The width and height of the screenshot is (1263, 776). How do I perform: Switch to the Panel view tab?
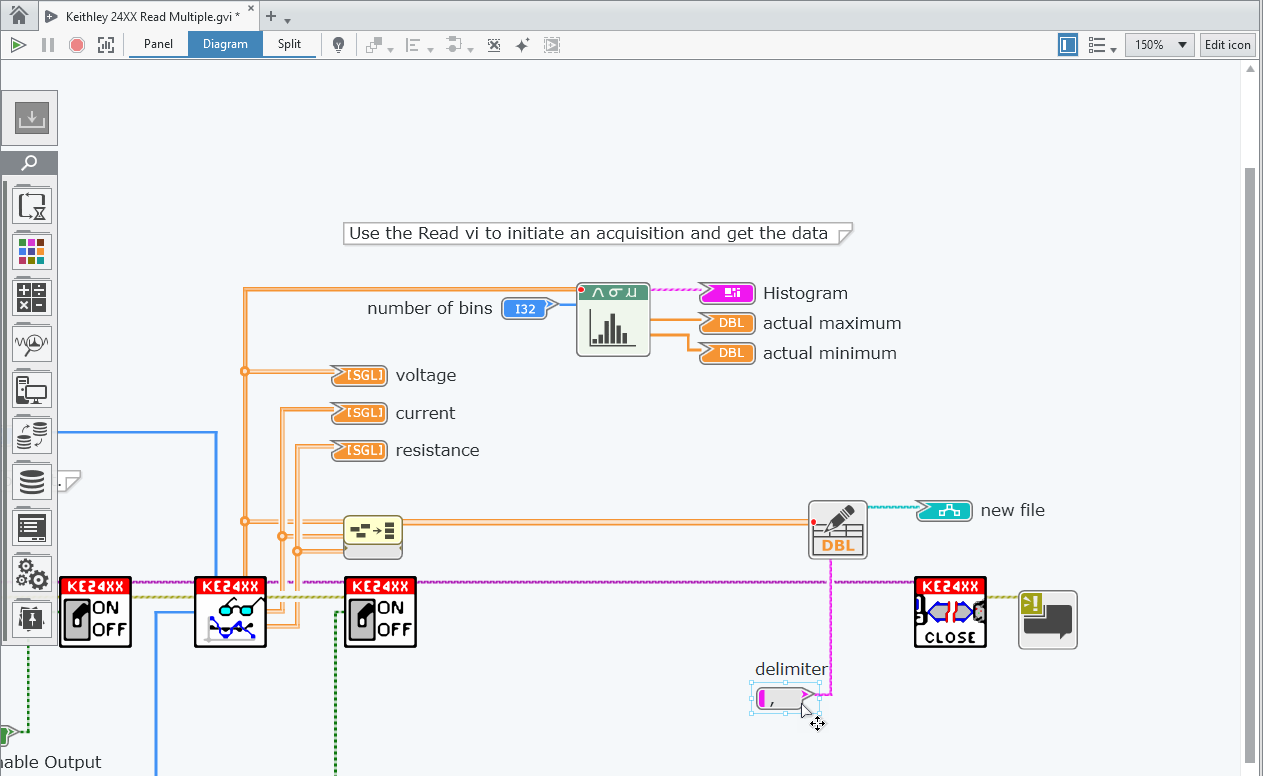158,44
